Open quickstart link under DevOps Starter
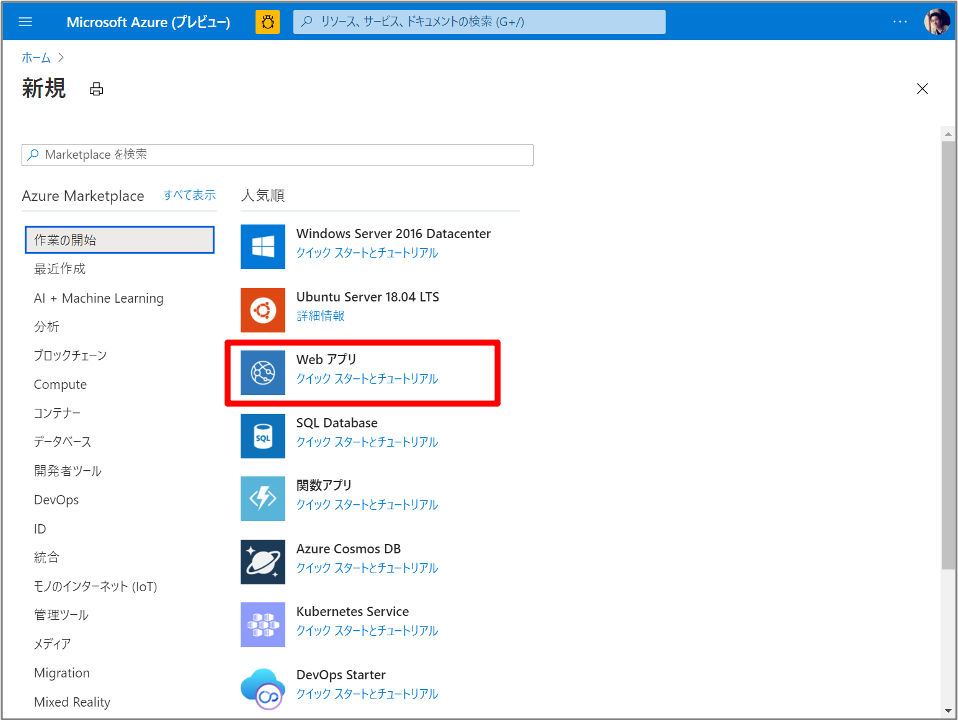The image size is (958, 720). 367,694
